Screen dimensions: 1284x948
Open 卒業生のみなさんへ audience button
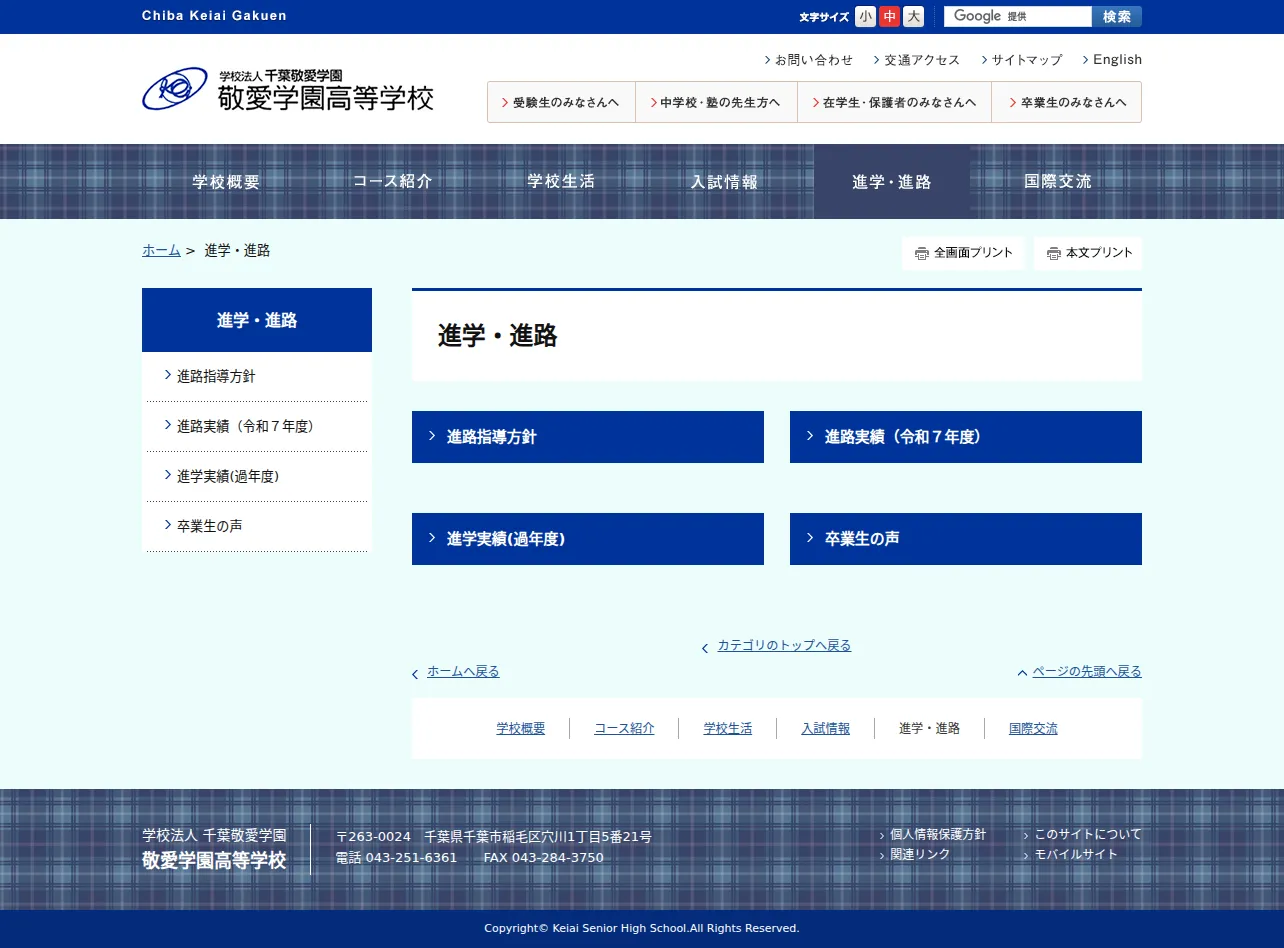click(x=1066, y=102)
